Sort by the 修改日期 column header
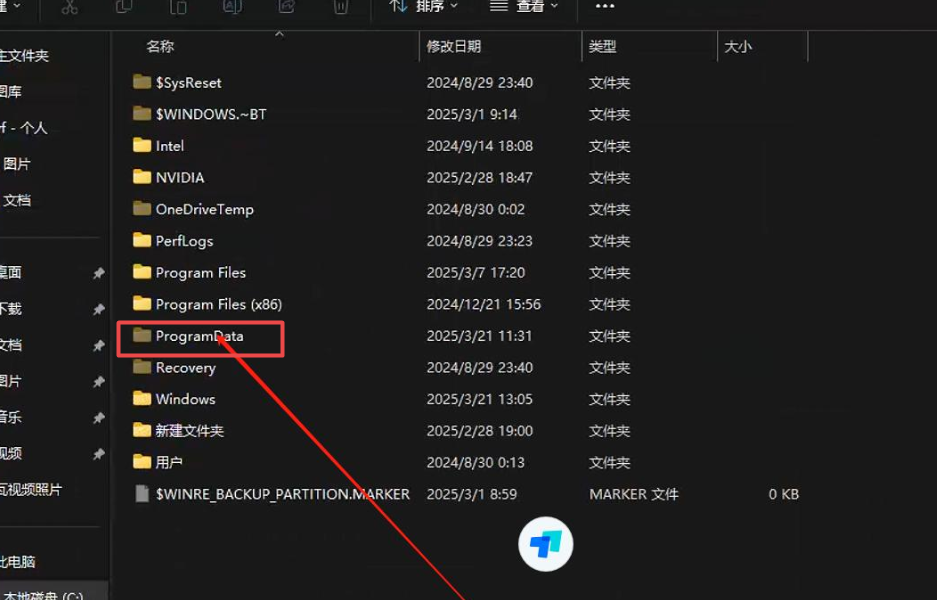Image resolution: width=937 pixels, height=600 pixels. pos(454,46)
